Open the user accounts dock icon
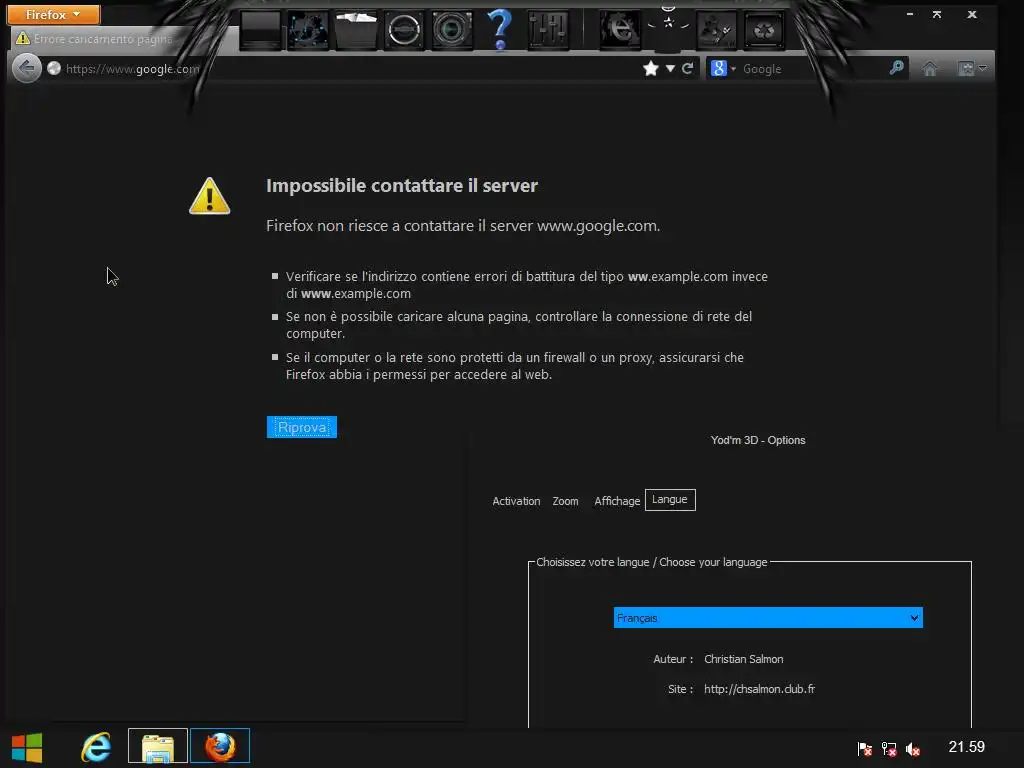Image resolution: width=1024 pixels, height=768 pixels. tap(716, 30)
